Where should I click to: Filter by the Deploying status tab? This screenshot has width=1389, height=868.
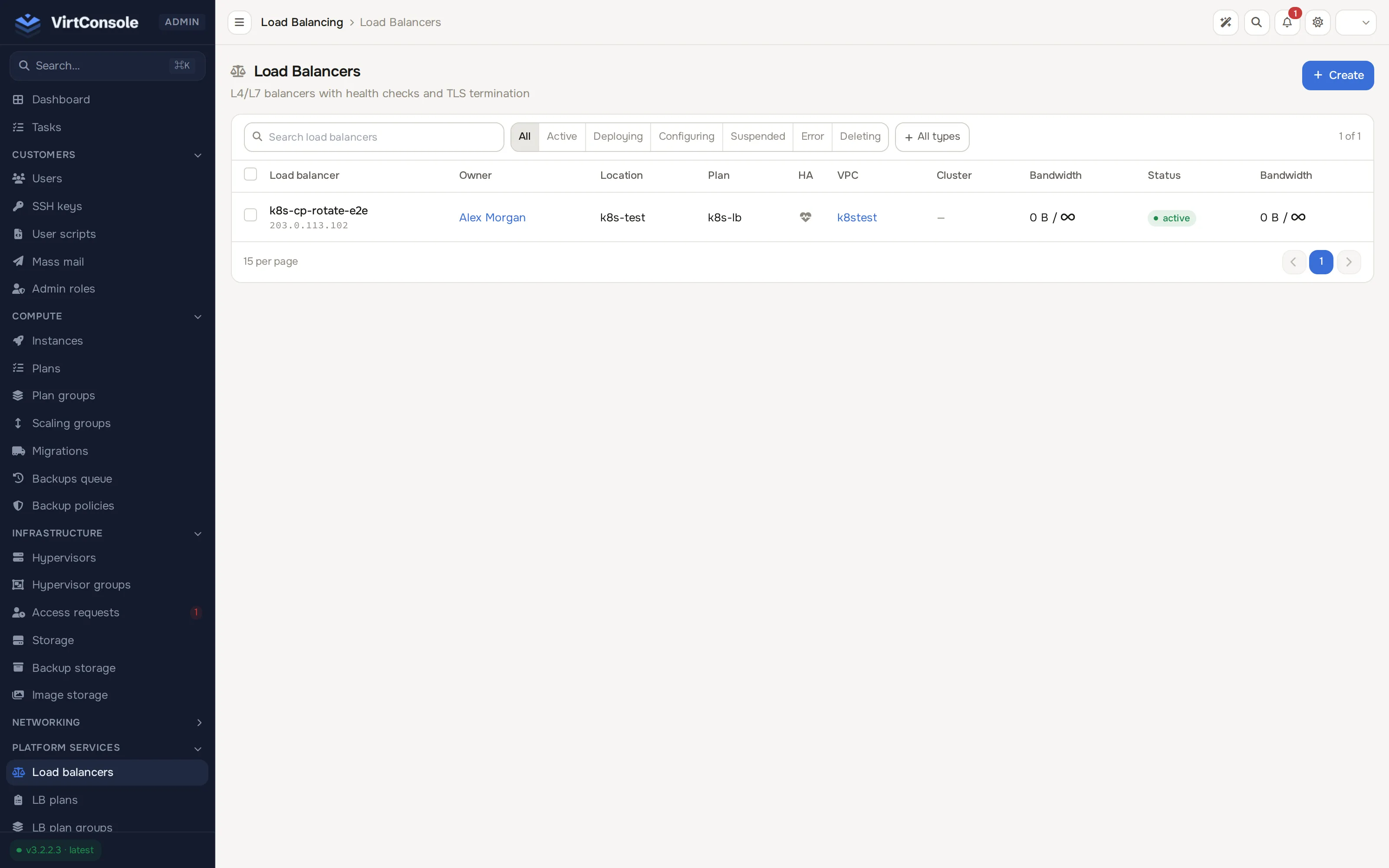(618, 137)
